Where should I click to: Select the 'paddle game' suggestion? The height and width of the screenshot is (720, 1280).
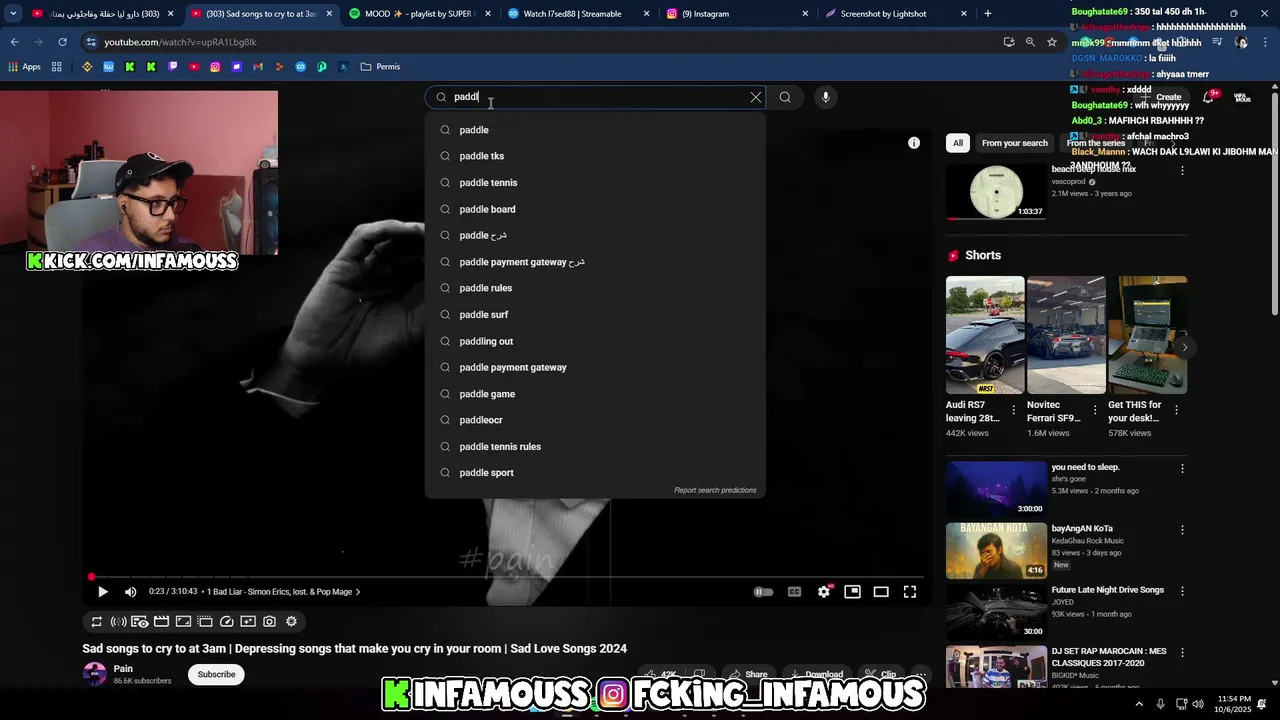(x=595, y=394)
